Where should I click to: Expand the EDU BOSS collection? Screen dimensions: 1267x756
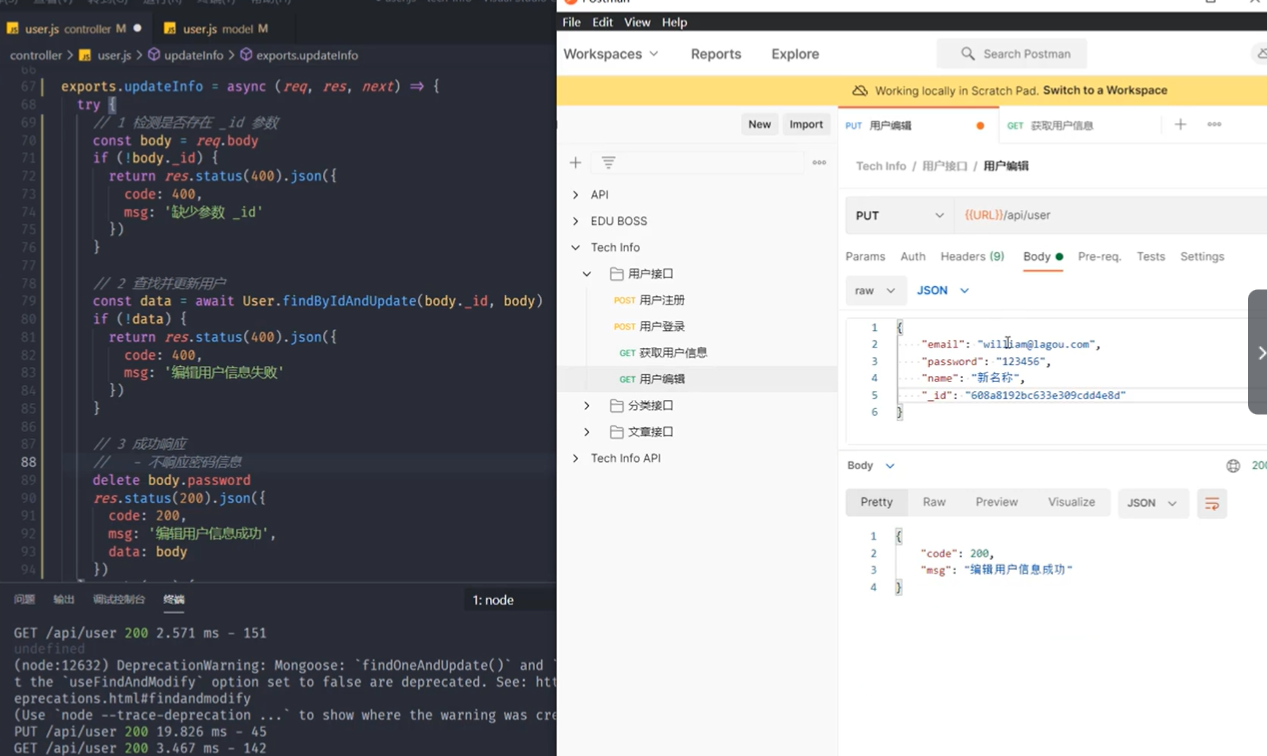tap(575, 221)
